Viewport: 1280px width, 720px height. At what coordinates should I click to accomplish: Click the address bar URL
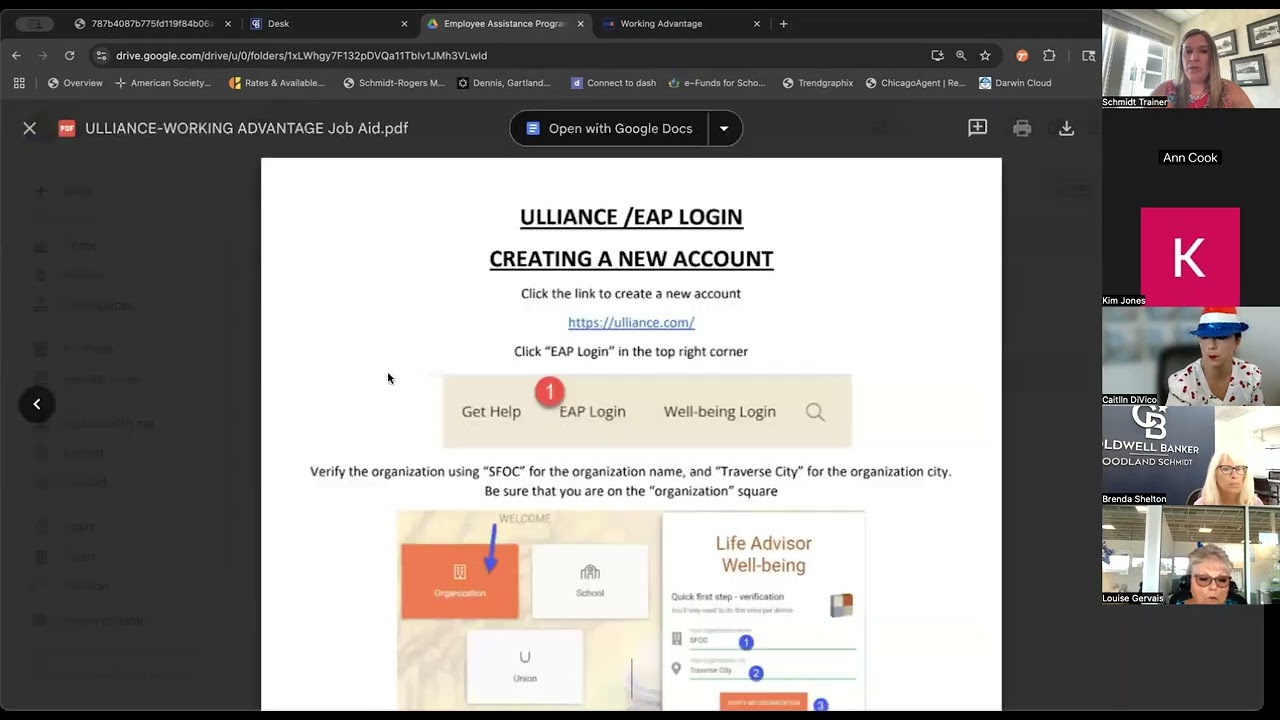coord(301,56)
